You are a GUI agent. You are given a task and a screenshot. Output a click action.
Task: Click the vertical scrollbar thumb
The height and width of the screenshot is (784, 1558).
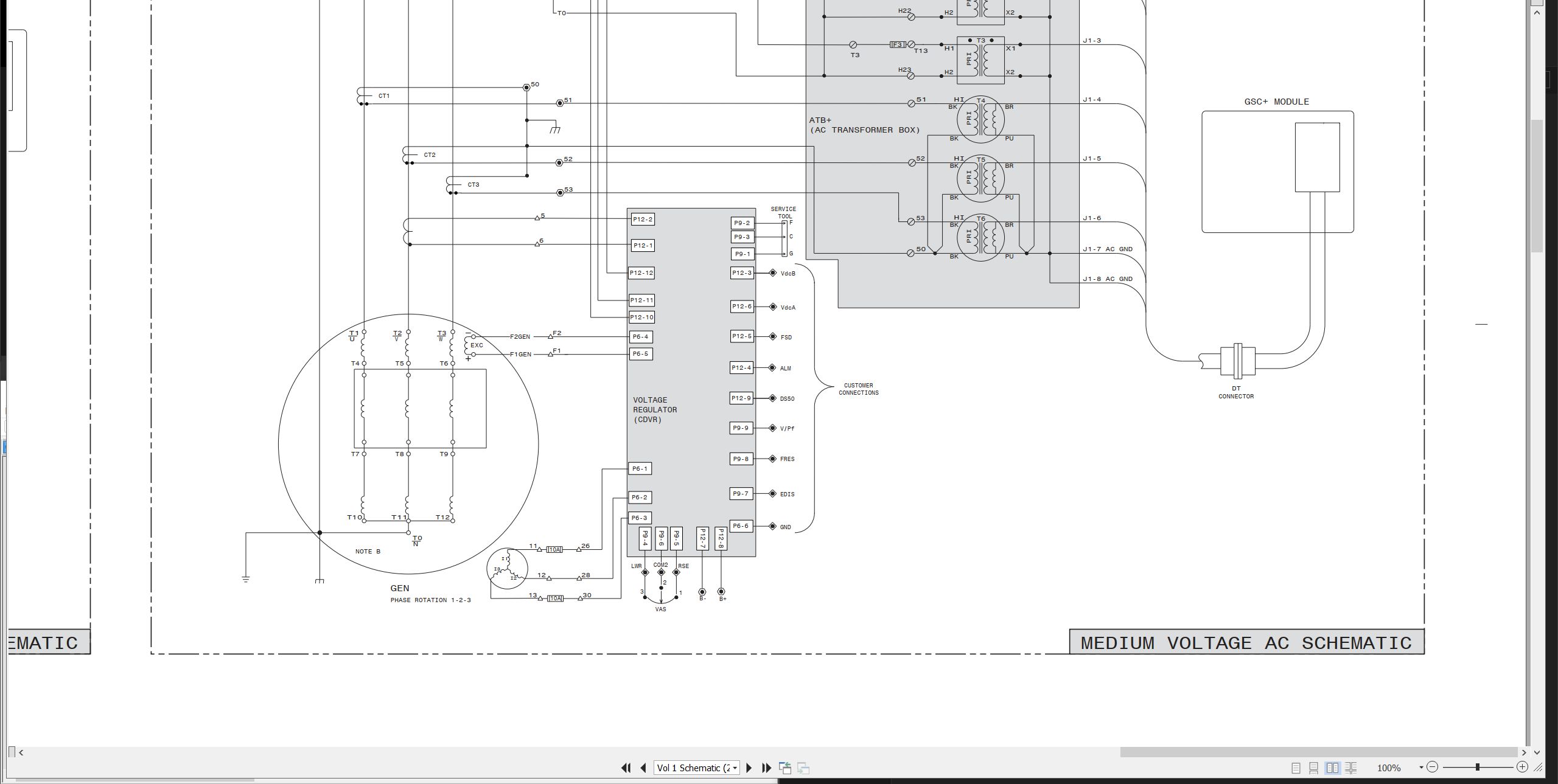coord(1537,186)
